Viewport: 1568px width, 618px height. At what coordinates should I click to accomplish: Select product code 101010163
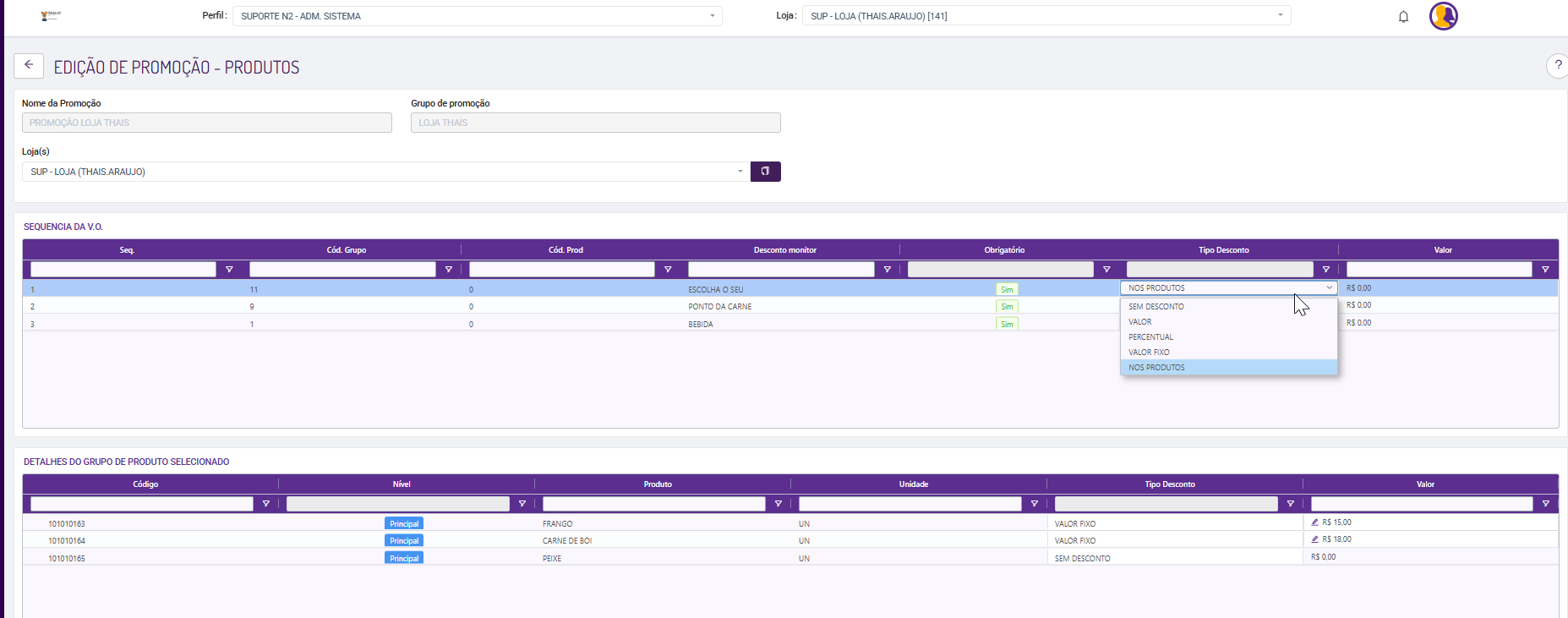pyautogui.click(x=67, y=524)
